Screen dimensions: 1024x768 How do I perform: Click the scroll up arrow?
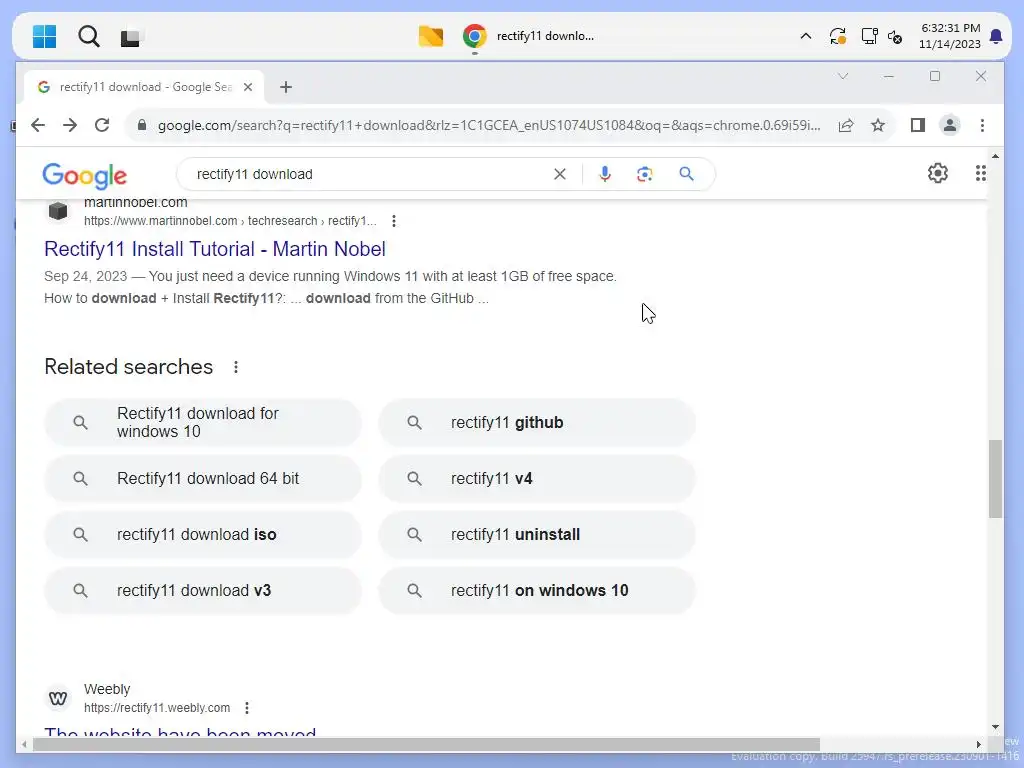[995, 156]
